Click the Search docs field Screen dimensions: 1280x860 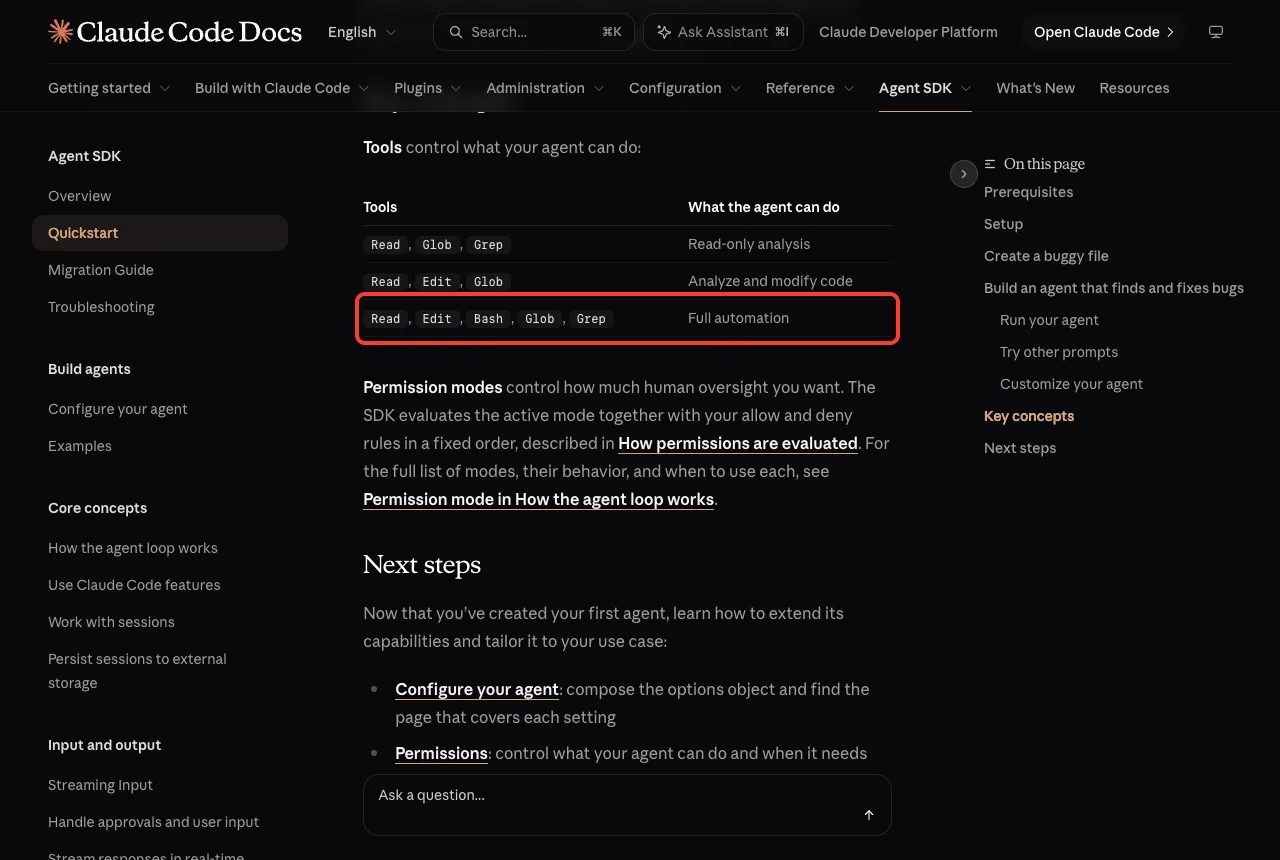coord(535,32)
